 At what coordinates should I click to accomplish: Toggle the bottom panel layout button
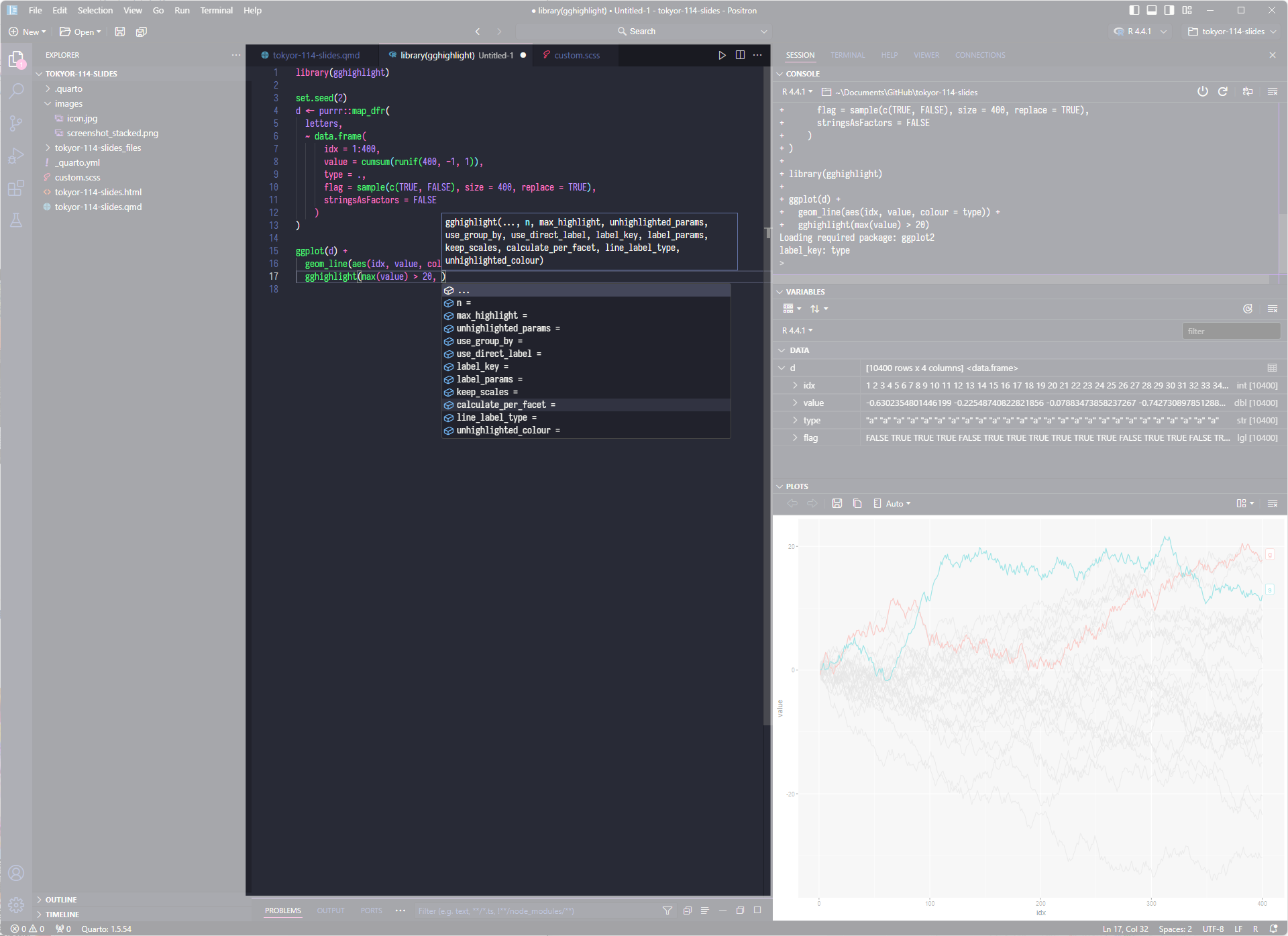coord(1152,10)
